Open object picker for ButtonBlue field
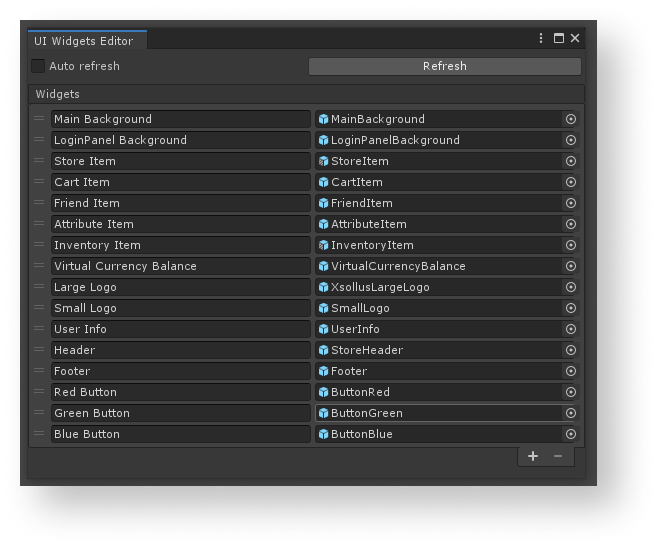Viewport: 657px width, 546px height. pos(571,434)
